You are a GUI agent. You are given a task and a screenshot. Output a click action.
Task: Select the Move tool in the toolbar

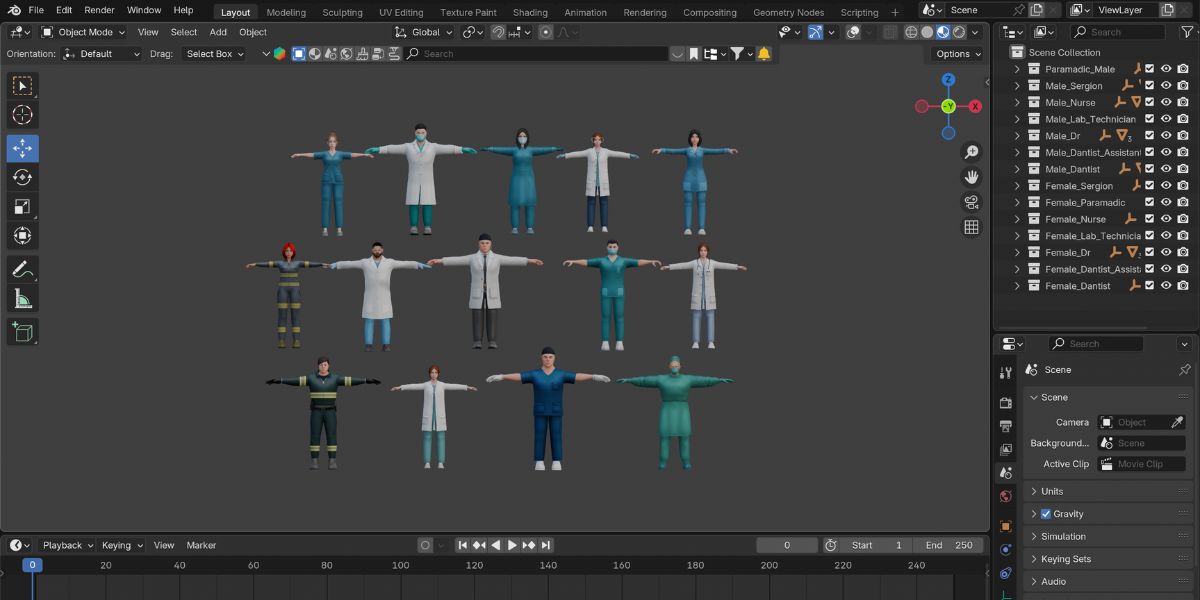point(22,145)
